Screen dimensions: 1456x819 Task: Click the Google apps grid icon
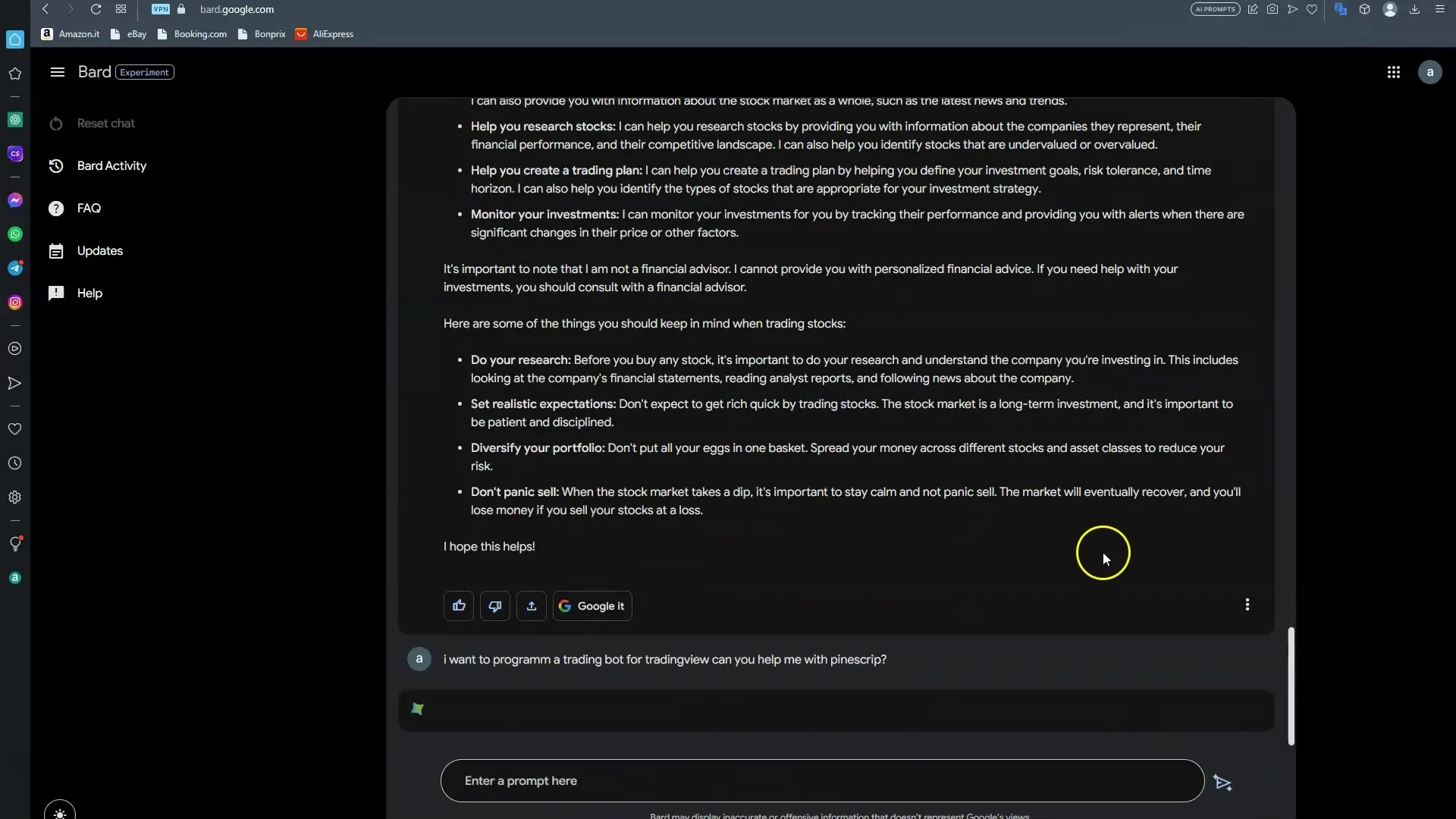pyautogui.click(x=1394, y=72)
